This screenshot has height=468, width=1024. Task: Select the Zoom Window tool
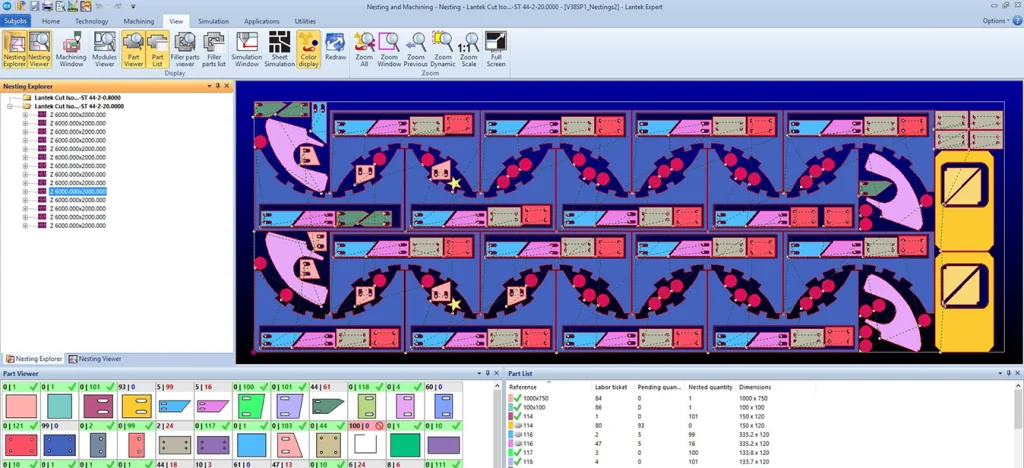coord(389,49)
